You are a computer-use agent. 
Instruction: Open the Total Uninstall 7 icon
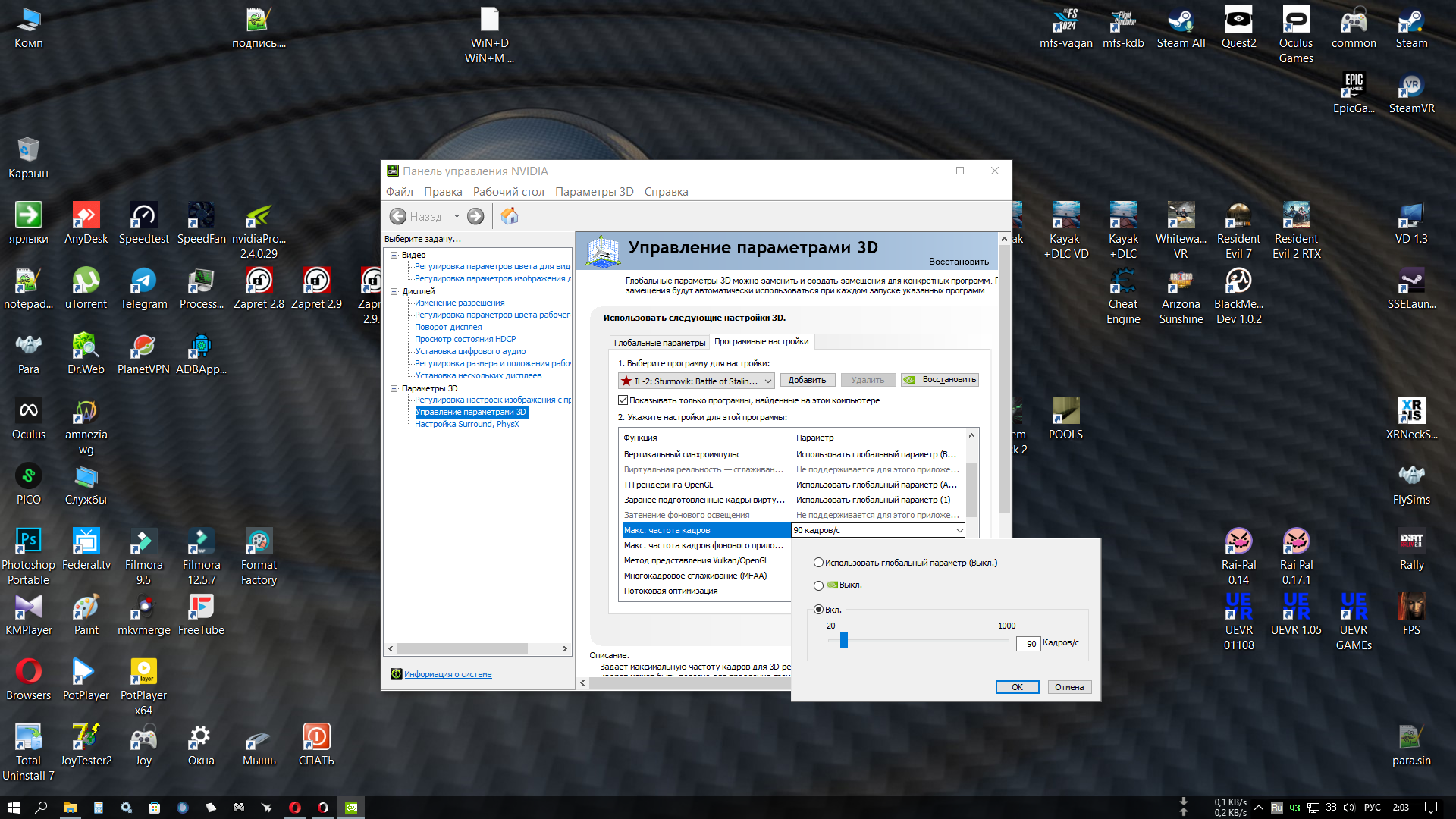[x=28, y=752]
